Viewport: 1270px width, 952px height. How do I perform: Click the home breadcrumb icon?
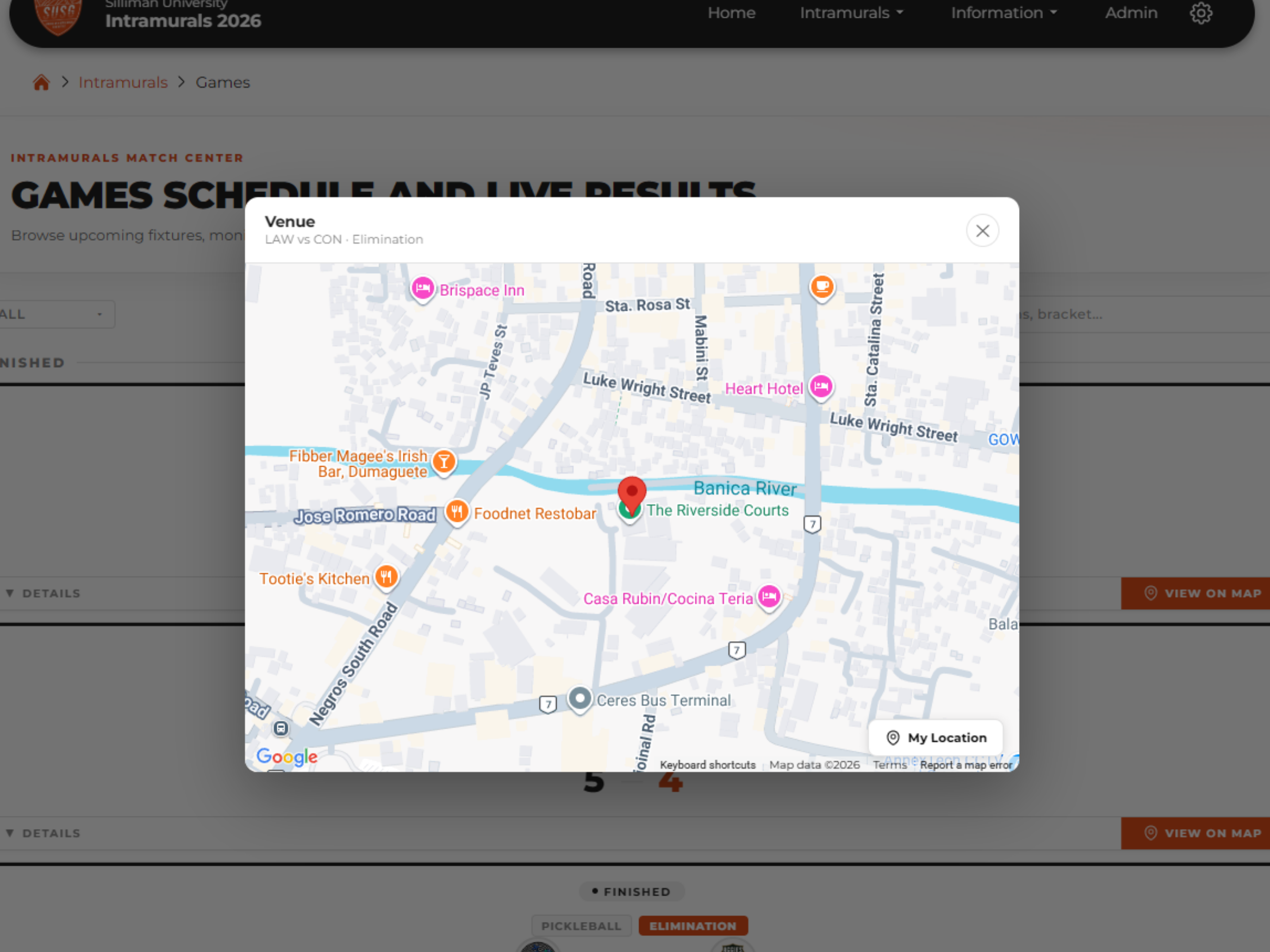coord(41,83)
